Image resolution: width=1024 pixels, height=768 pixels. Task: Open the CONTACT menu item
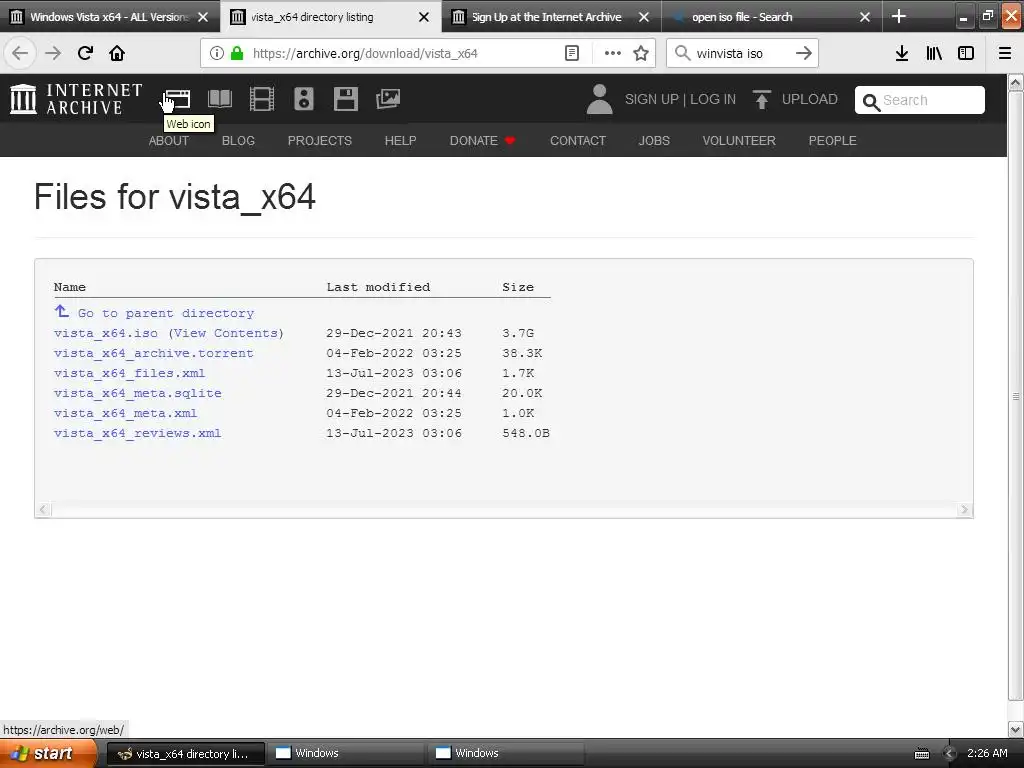[x=578, y=140]
